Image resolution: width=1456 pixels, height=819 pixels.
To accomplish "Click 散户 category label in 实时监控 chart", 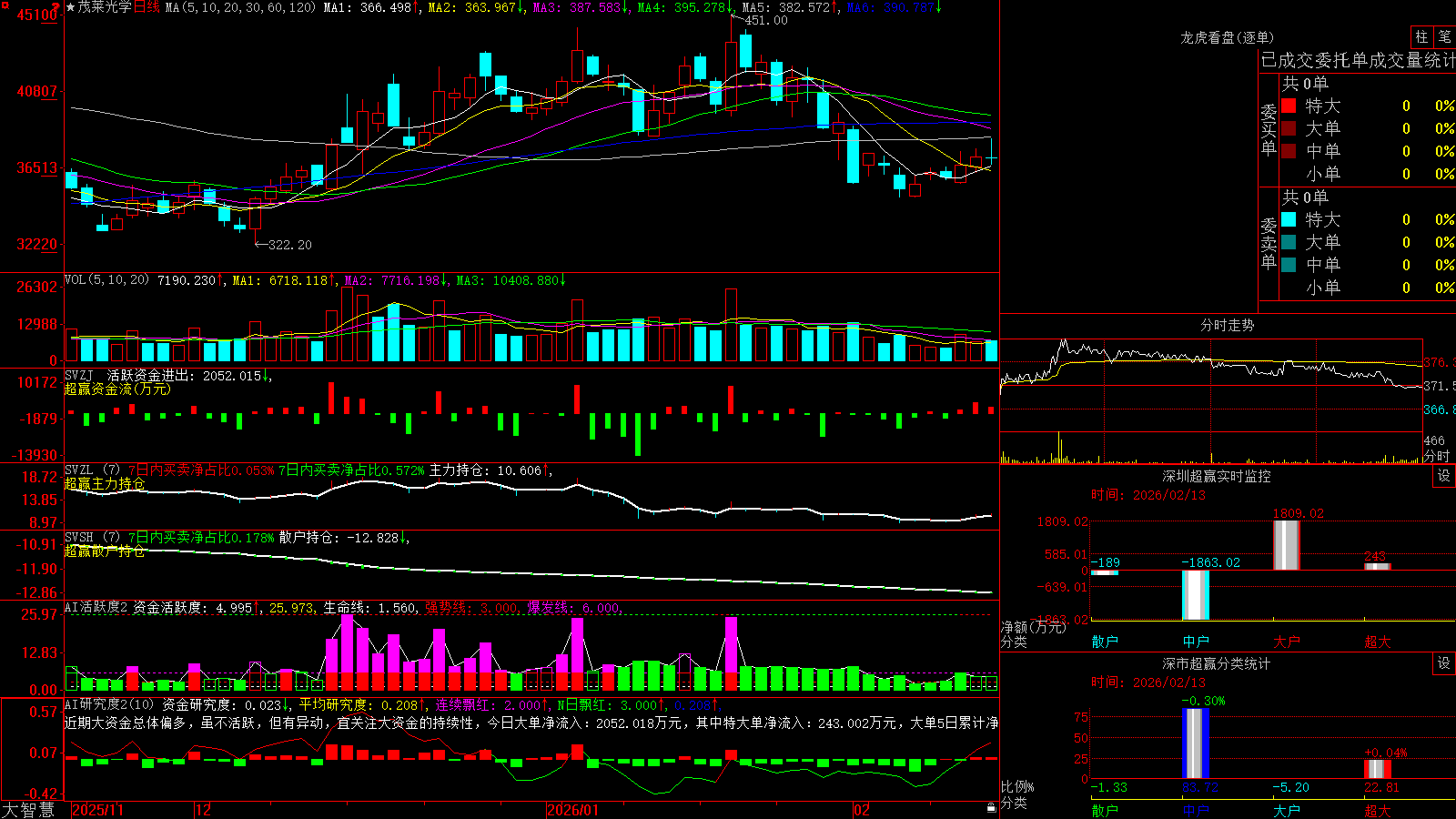I will 1105,642.
